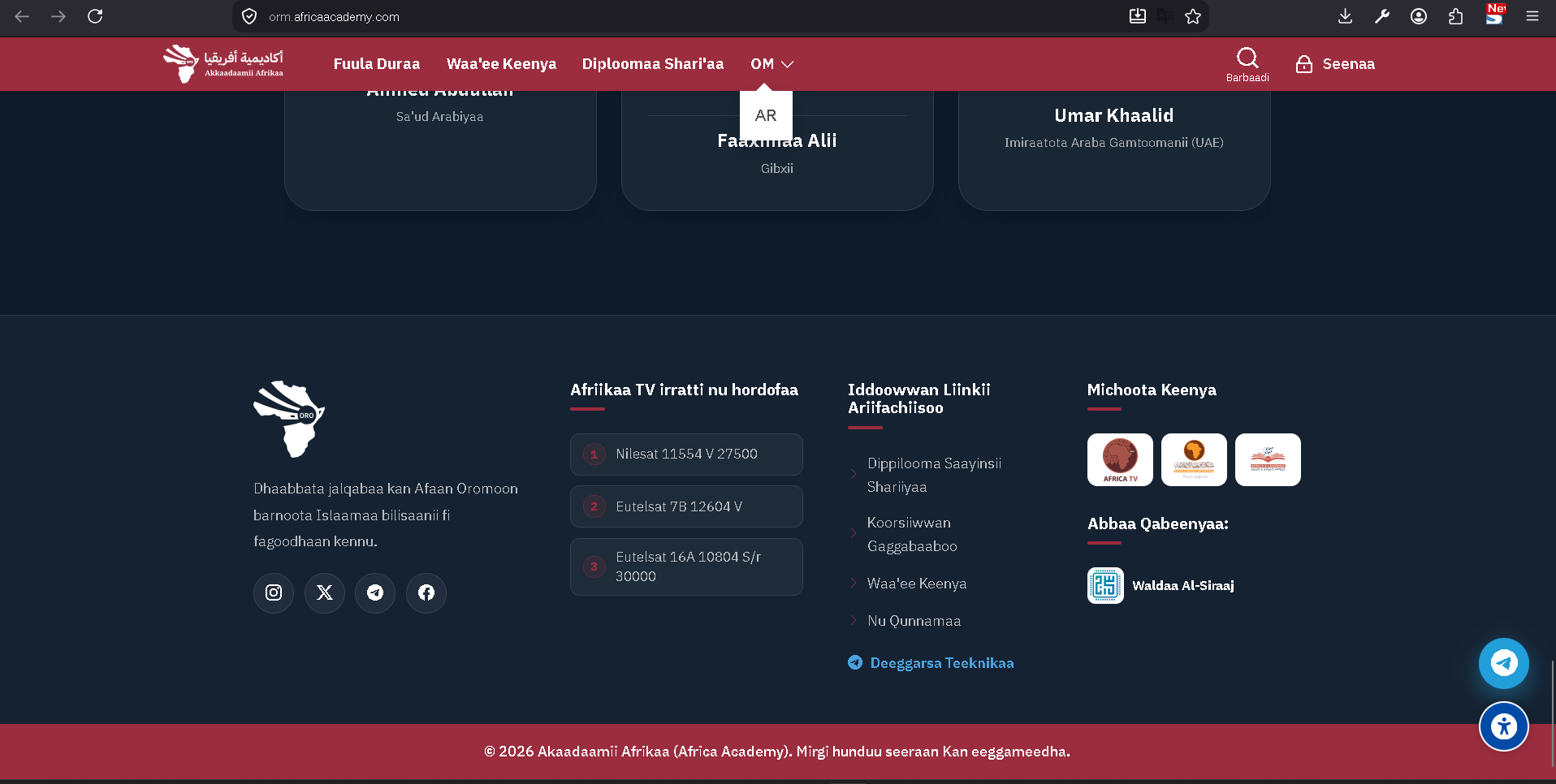Click the Barbaadi search icon
The width and height of the screenshot is (1556, 784).
1247,58
